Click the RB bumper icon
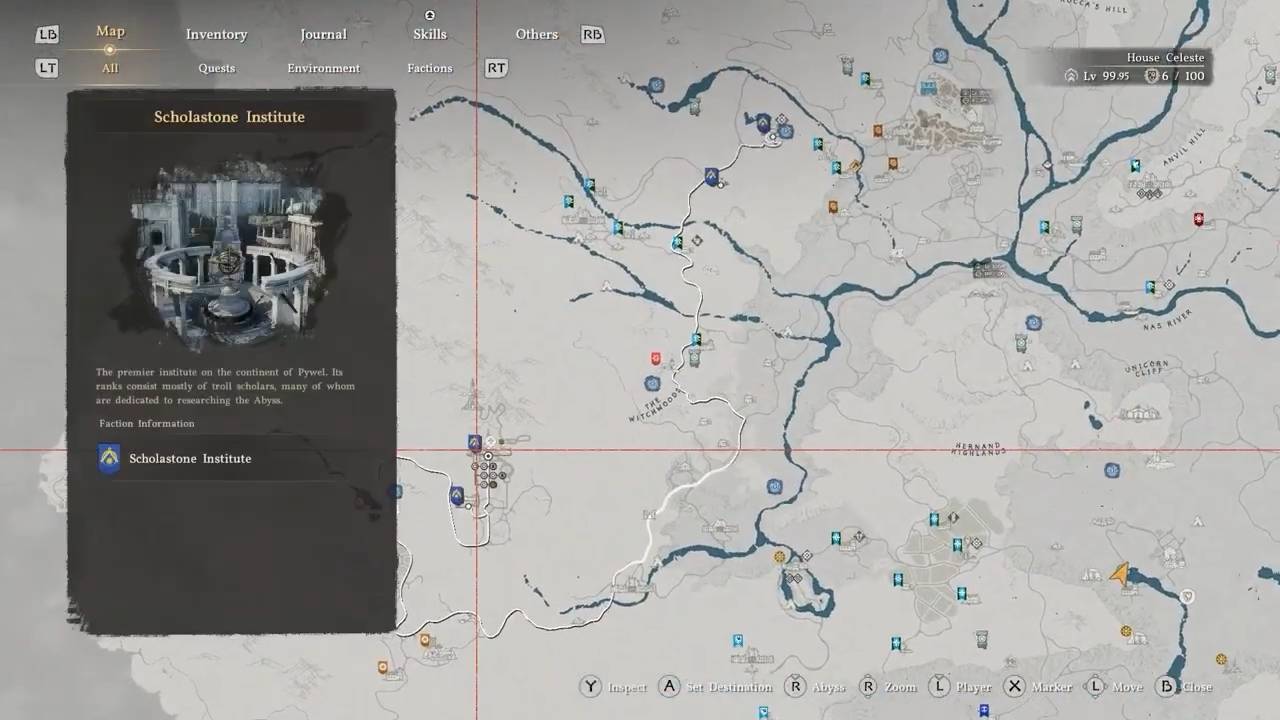This screenshot has height=720, width=1280. point(592,34)
